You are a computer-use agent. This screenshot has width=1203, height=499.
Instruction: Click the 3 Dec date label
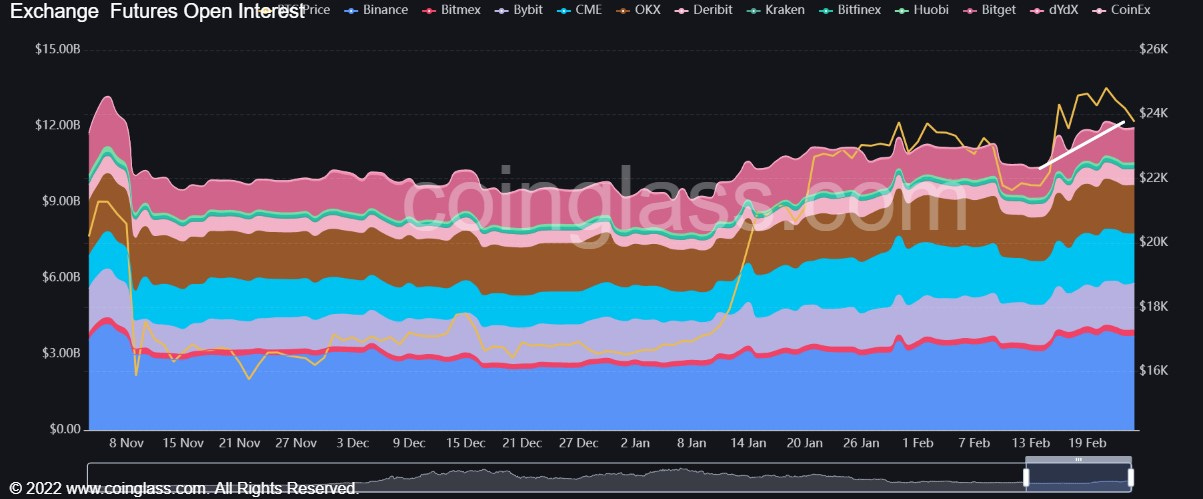(x=353, y=443)
